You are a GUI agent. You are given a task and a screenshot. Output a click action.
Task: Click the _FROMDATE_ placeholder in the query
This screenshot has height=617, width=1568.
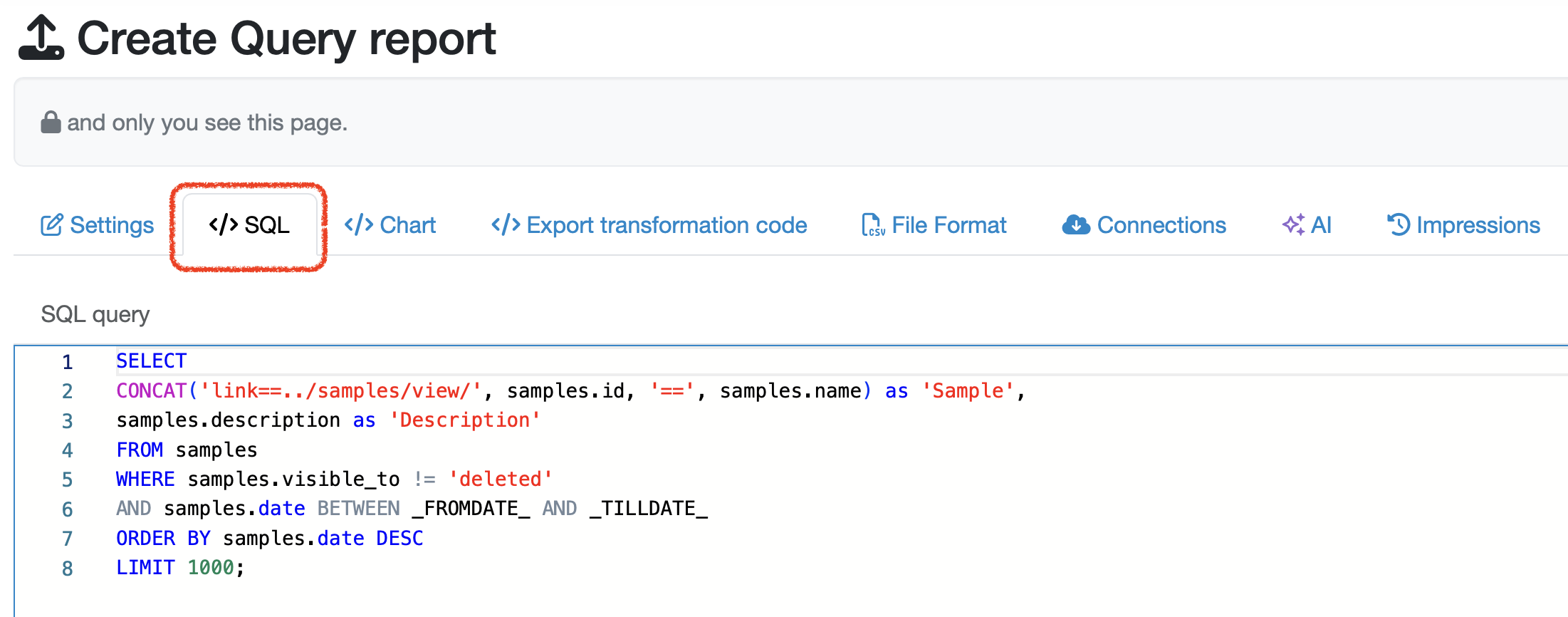471,509
